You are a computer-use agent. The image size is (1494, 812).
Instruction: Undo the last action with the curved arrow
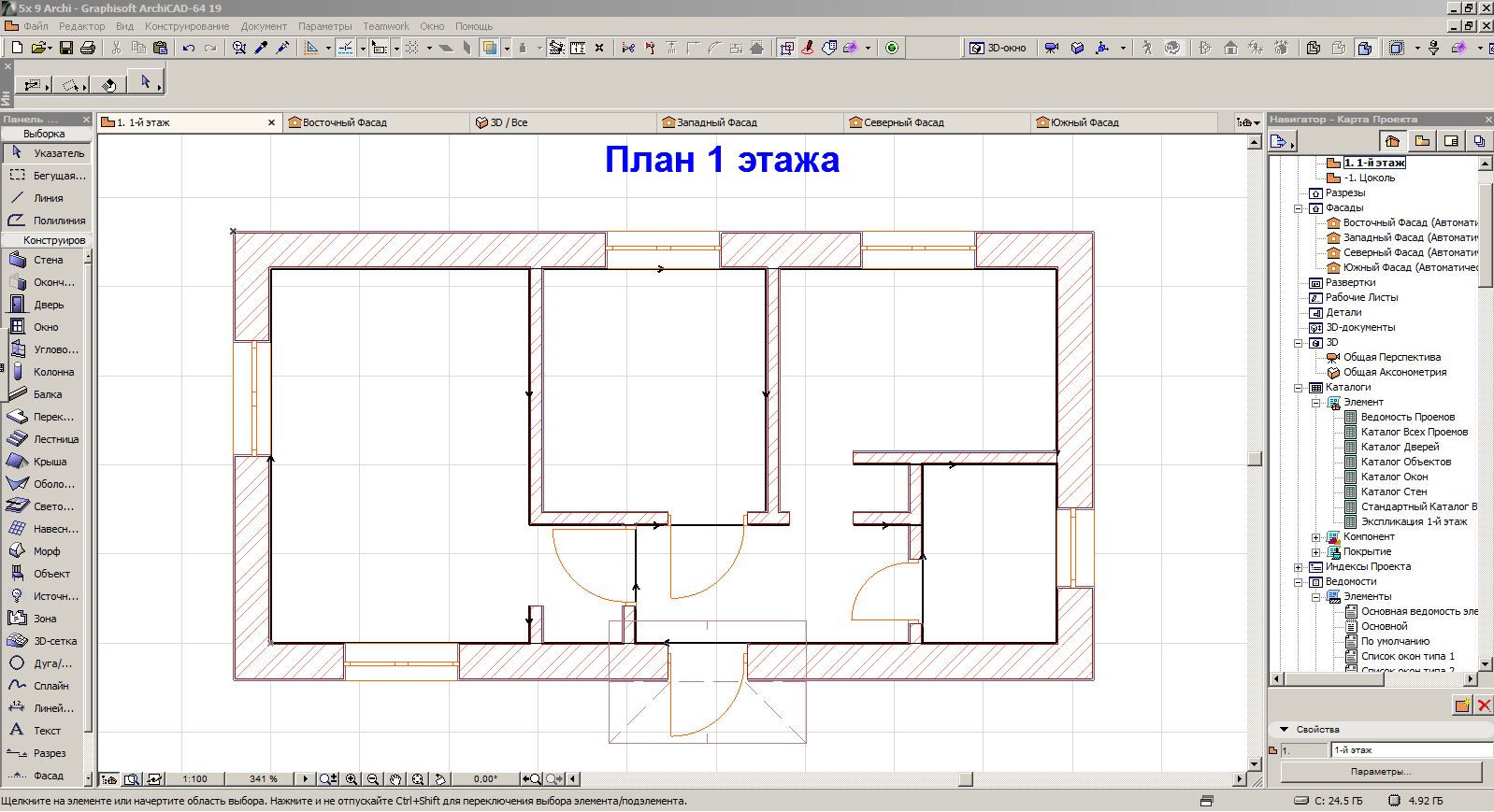click(x=189, y=48)
